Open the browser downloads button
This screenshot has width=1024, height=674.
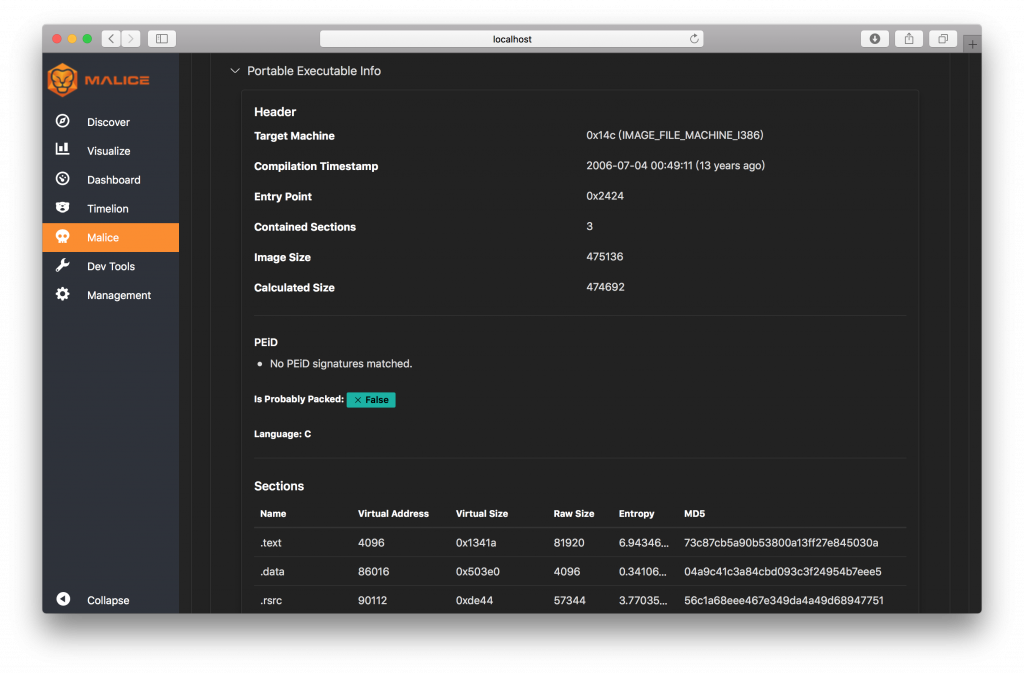(874, 39)
